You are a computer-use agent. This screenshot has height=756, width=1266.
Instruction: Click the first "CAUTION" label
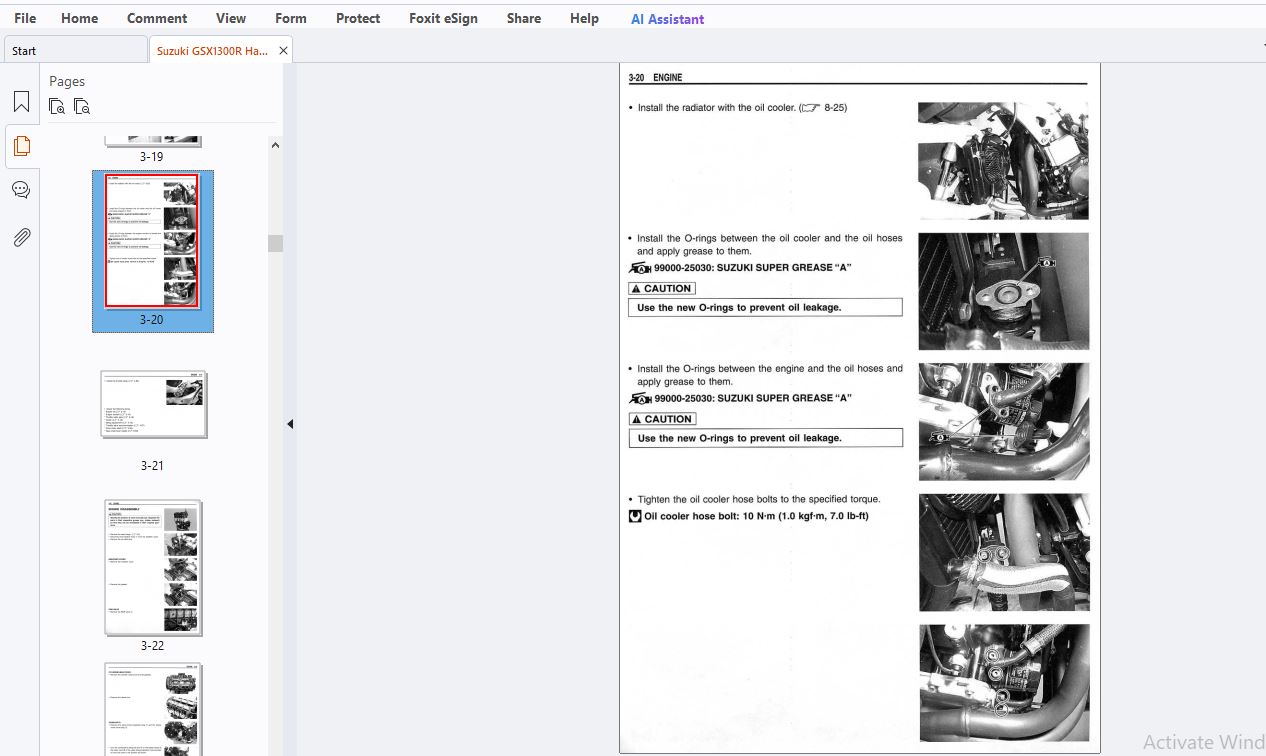[662, 288]
